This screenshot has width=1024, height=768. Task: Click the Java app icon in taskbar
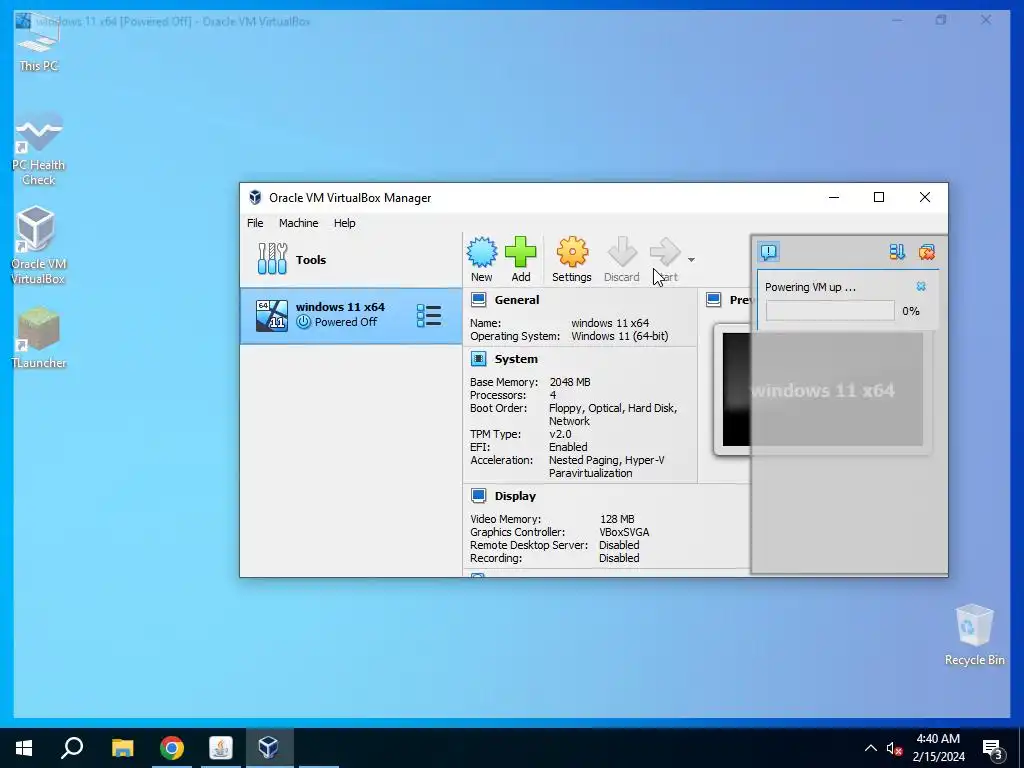point(221,748)
